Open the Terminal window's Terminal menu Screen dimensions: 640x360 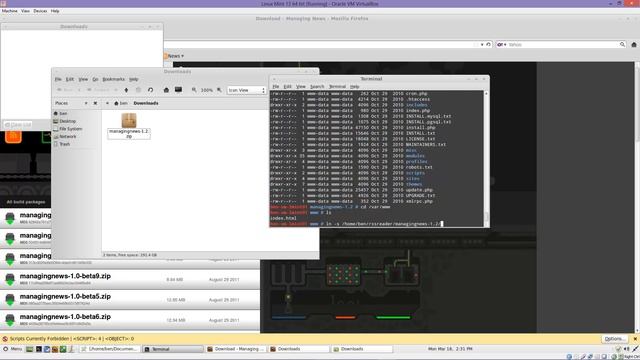tap(337, 87)
